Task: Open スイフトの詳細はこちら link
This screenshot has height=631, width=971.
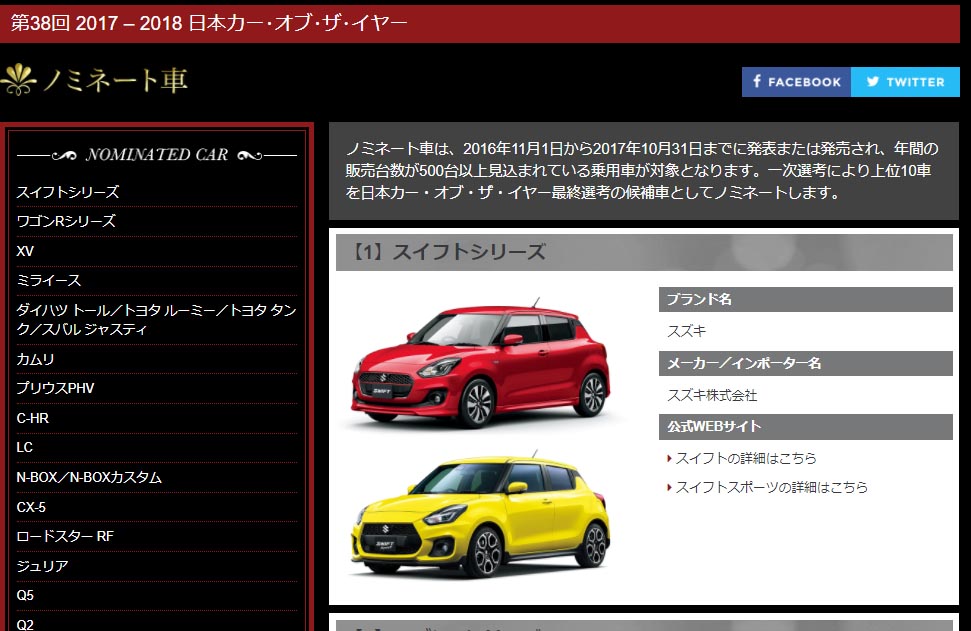Action: (x=746, y=458)
